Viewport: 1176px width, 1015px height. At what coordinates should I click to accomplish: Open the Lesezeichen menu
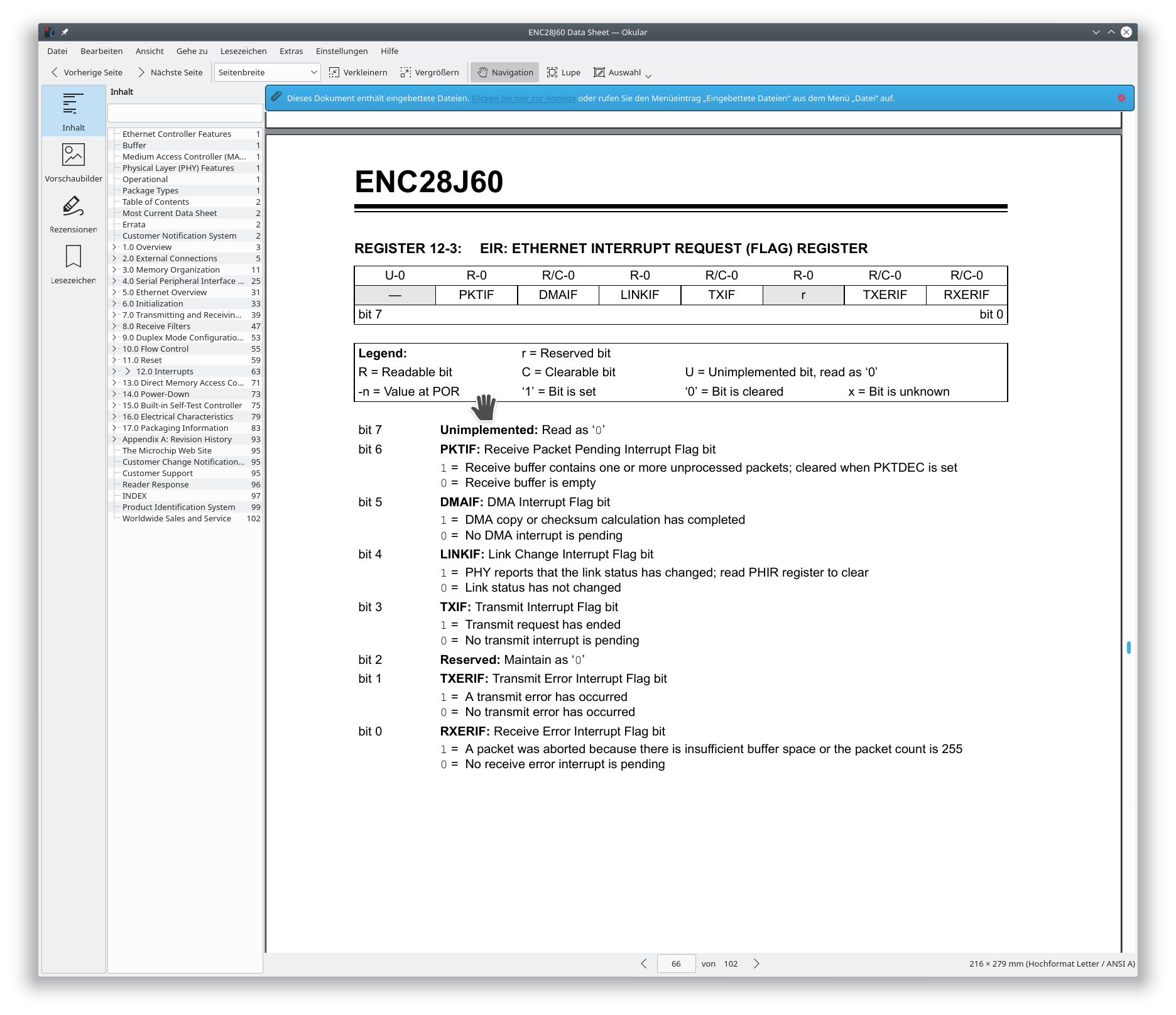[243, 51]
